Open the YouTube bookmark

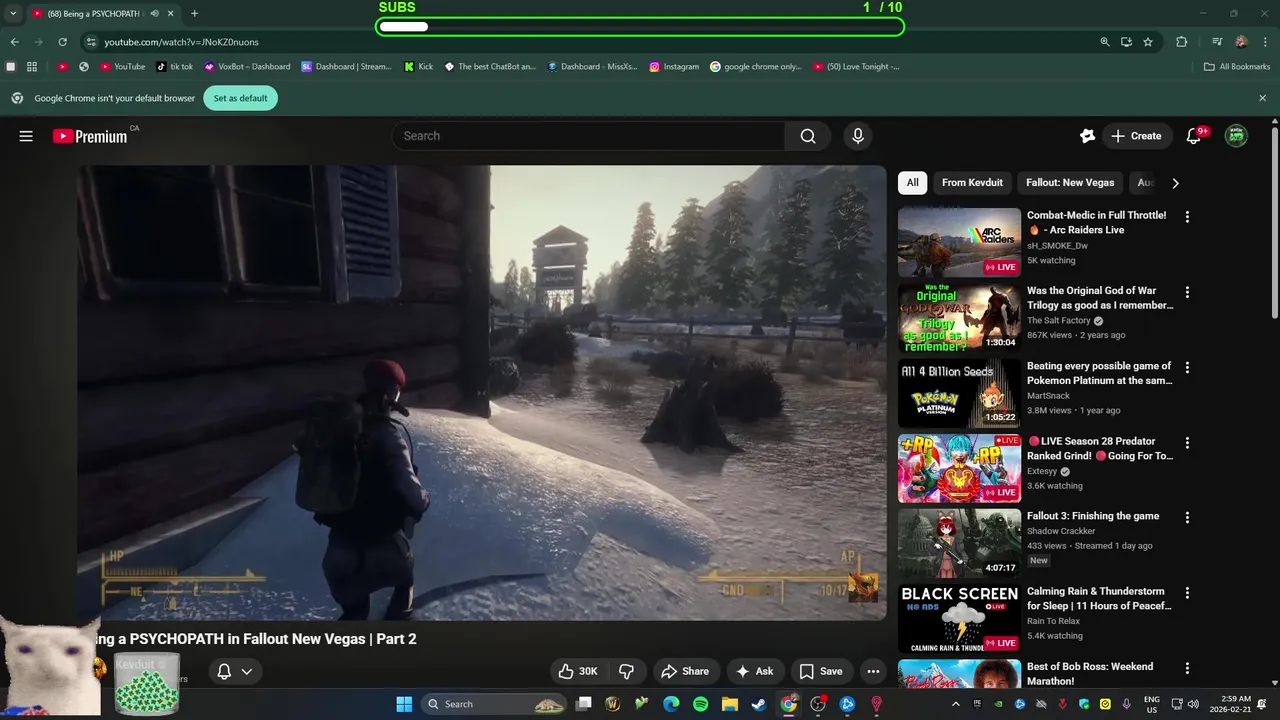[122, 67]
